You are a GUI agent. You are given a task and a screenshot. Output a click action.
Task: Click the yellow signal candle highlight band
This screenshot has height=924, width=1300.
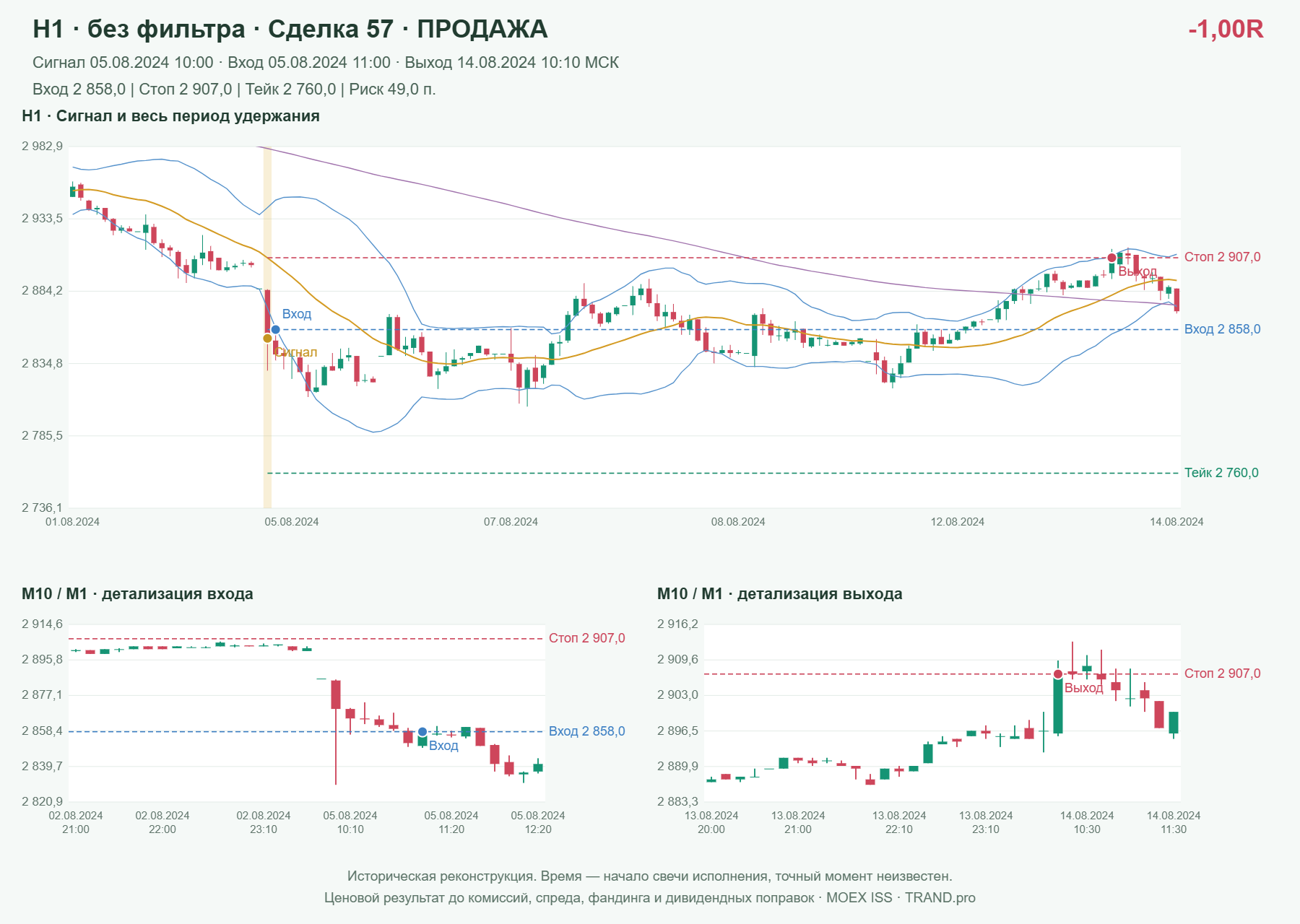click(267, 327)
